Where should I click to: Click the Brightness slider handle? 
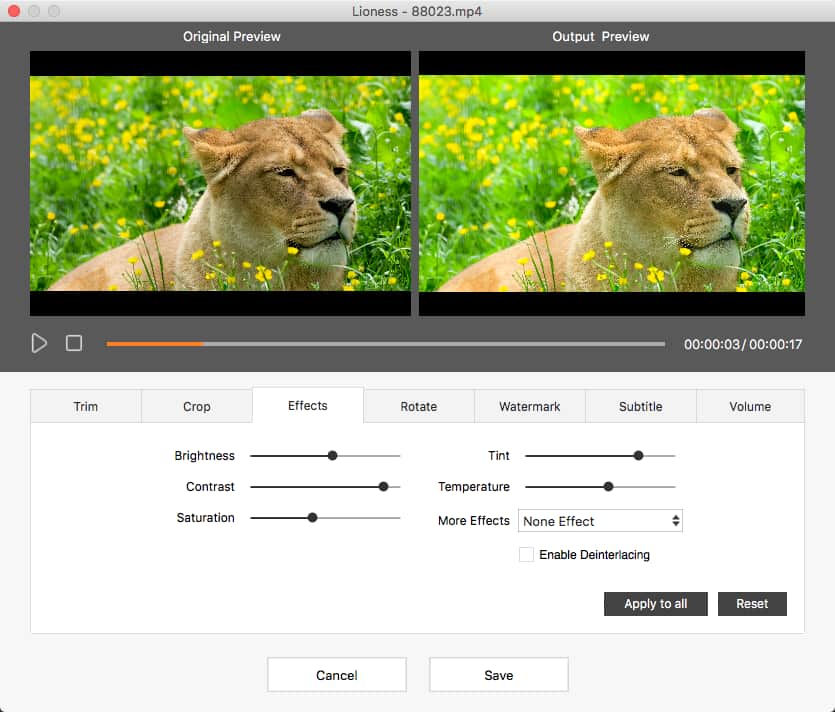point(332,456)
